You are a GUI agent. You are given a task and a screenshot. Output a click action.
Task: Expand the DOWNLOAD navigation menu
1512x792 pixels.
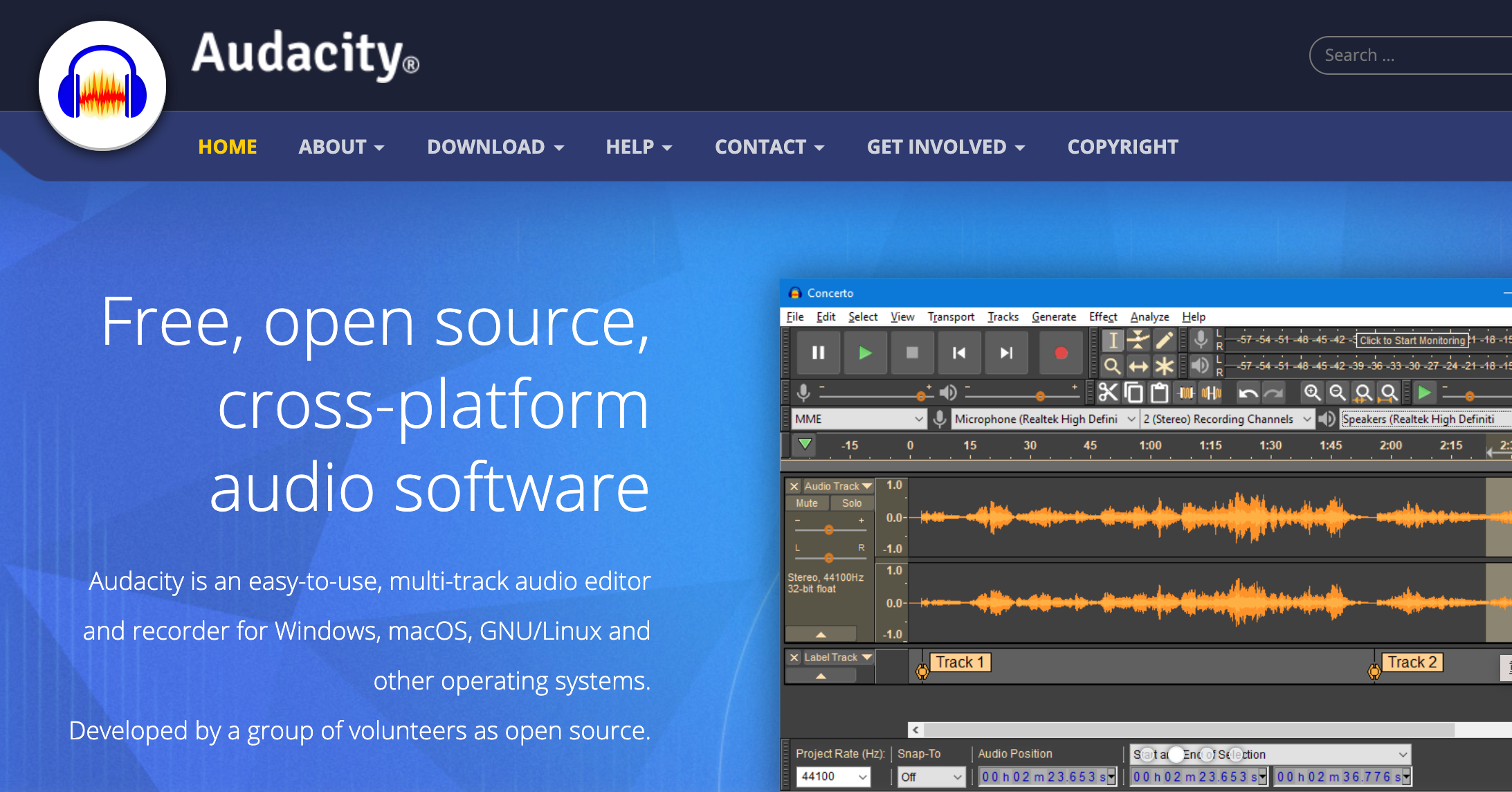(495, 147)
